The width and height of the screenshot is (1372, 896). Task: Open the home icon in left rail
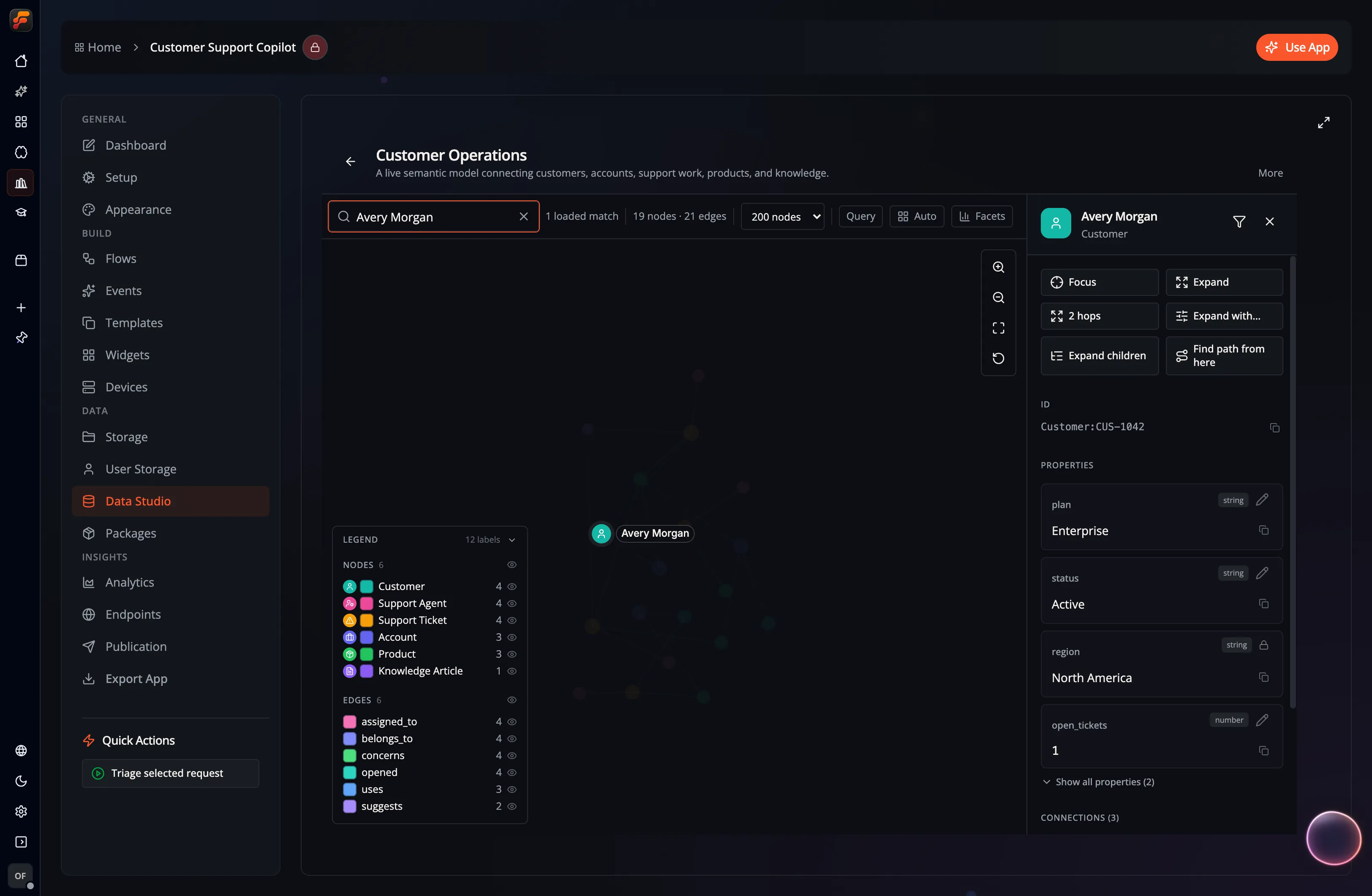click(x=21, y=60)
